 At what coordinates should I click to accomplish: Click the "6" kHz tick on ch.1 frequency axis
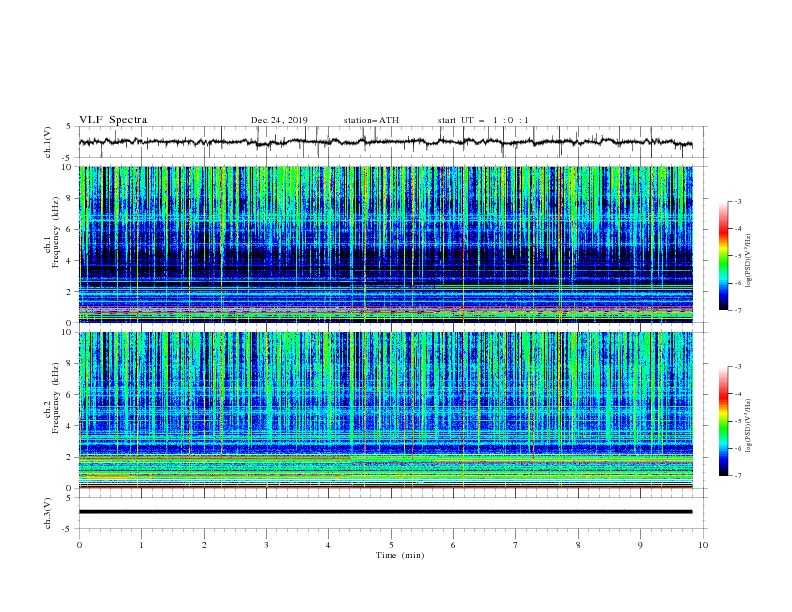click(70, 229)
